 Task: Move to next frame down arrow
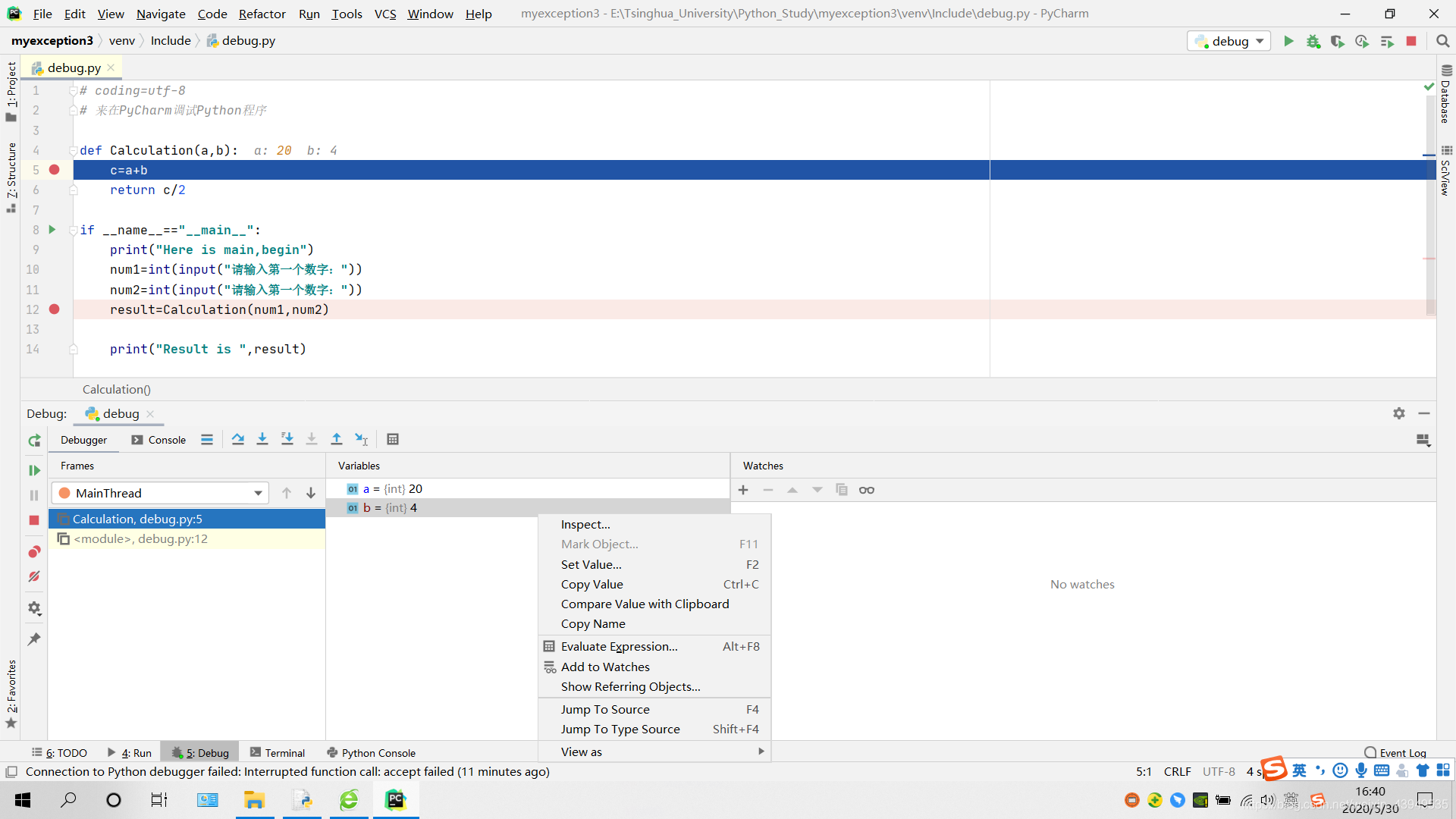click(x=311, y=493)
